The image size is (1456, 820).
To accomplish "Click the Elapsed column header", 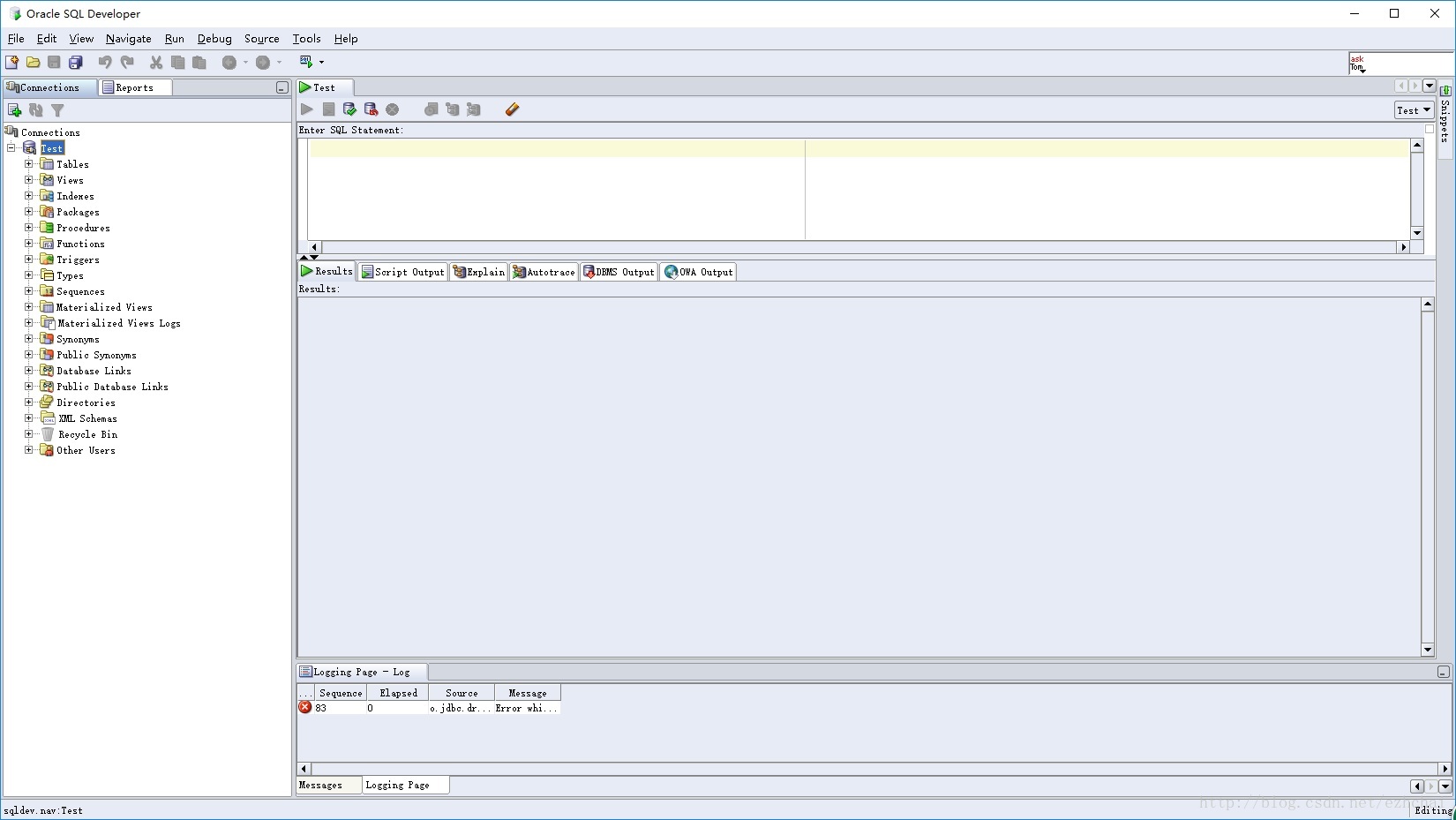I will click(398, 693).
